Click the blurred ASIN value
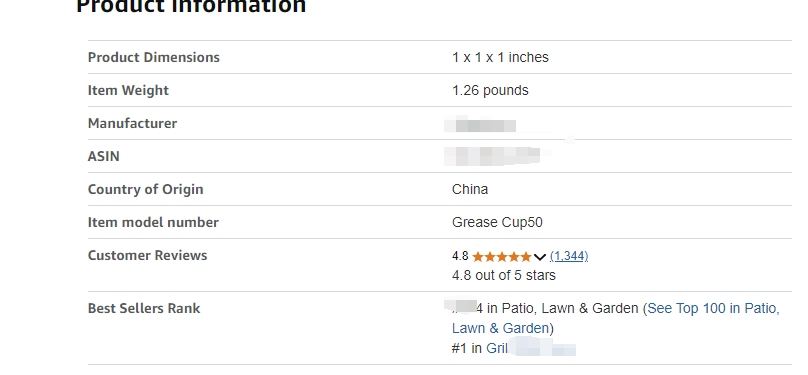Image resolution: width=808 pixels, height=375 pixels. pos(492,156)
